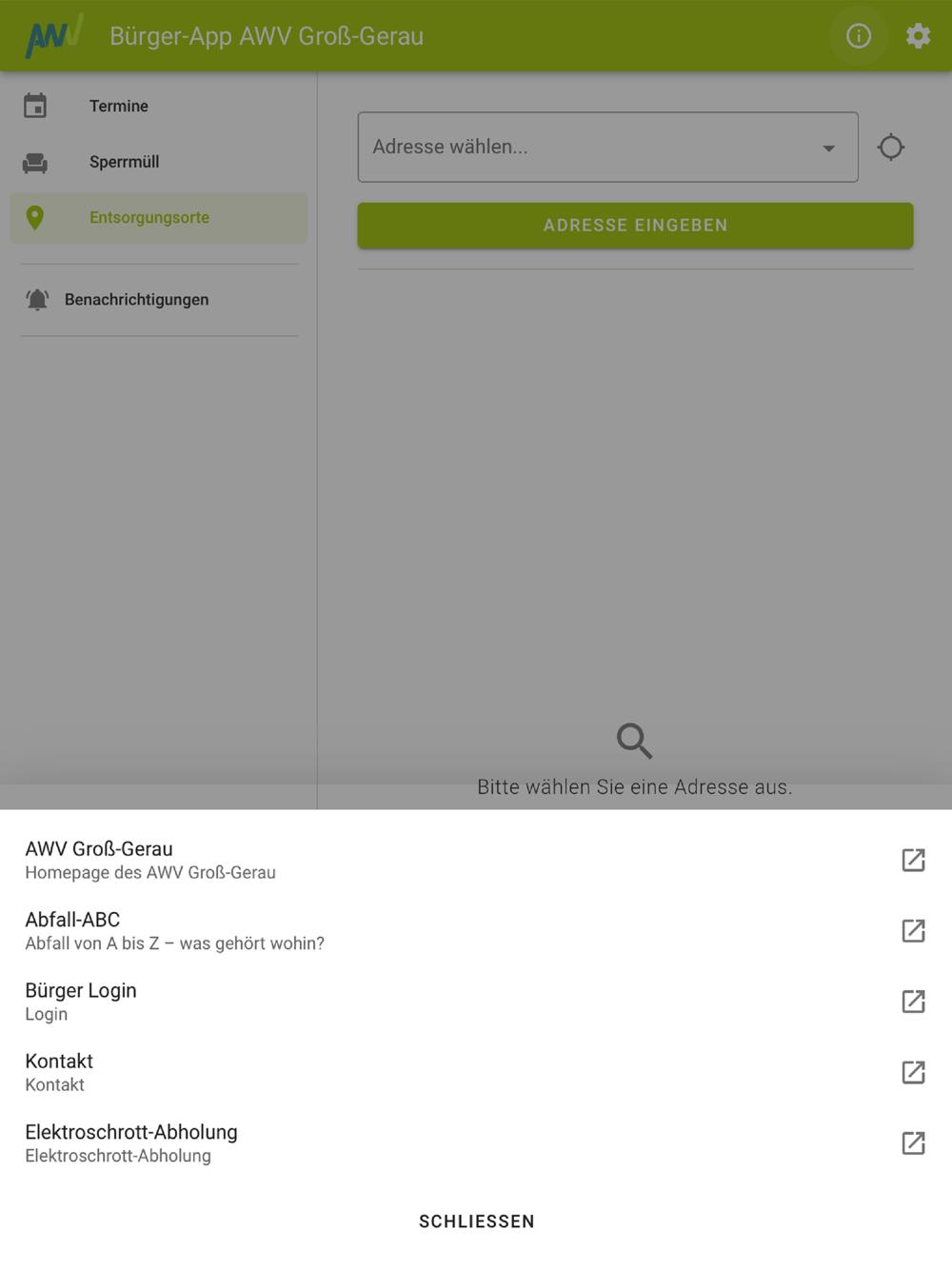Click the Adresse wählen field
This screenshot has width=952, height=1270.
click(607, 148)
